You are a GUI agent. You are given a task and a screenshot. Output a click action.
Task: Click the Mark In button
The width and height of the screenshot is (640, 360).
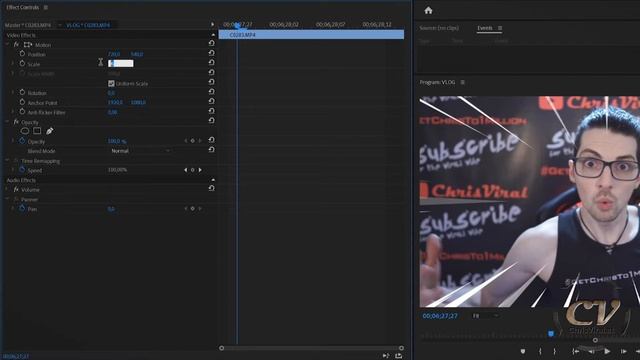coord(540,351)
